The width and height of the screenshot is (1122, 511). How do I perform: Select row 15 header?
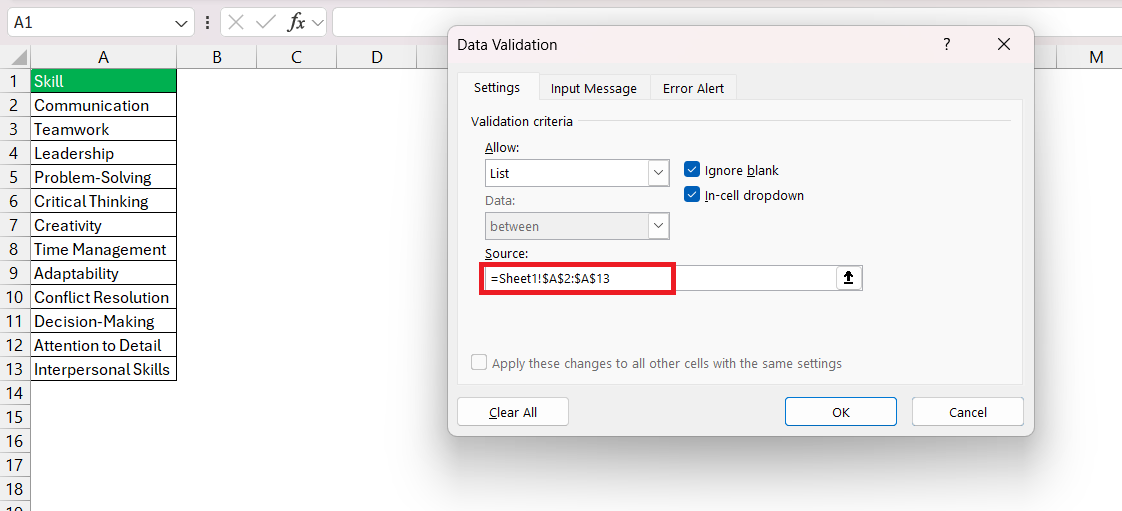click(x=15, y=417)
